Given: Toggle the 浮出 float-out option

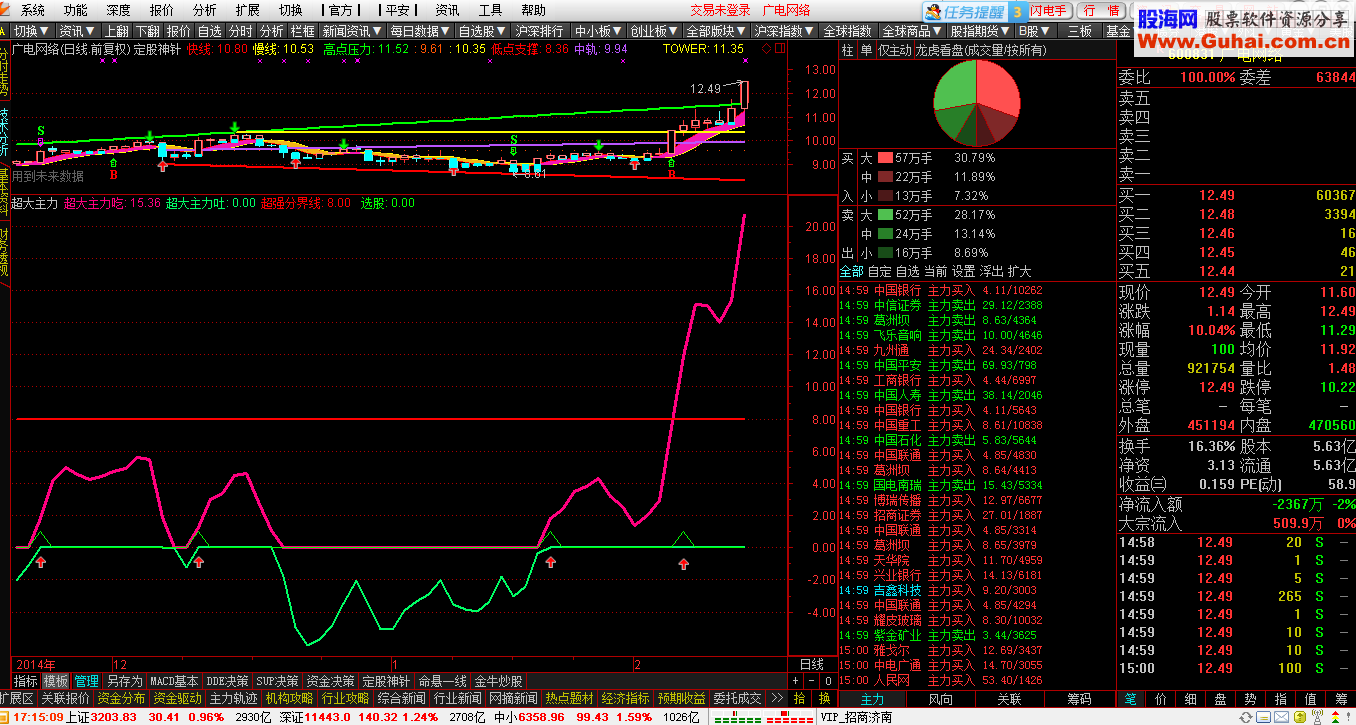Looking at the screenshot, I should coord(991,271).
